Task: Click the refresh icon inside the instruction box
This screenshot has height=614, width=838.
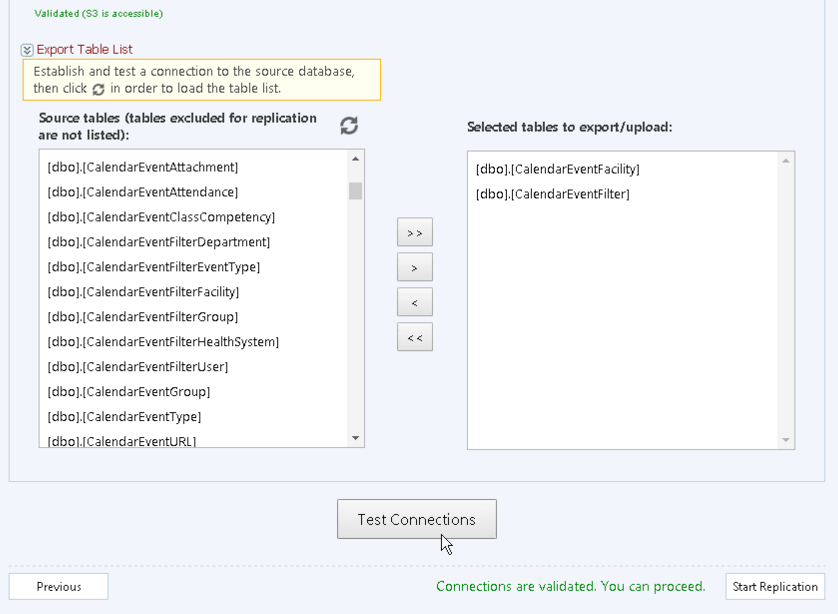Action: tap(98, 89)
